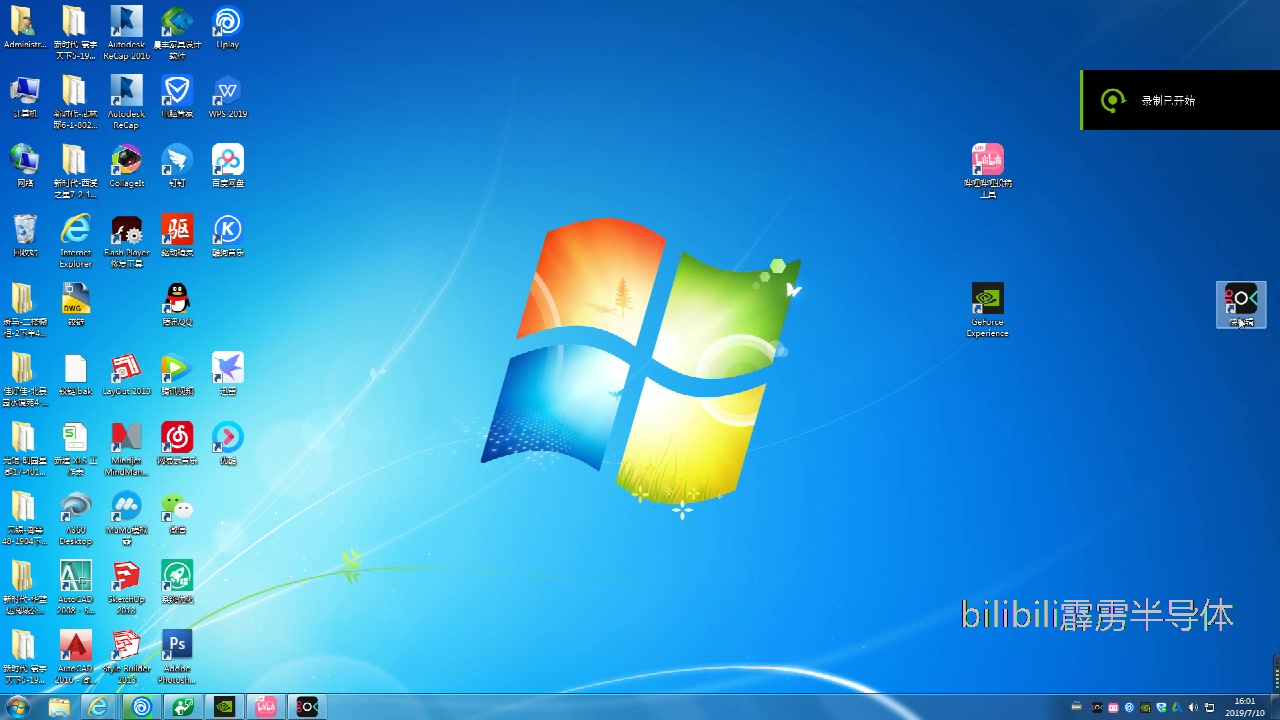This screenshot has width=1280, height=720.
Task: Open the green rocket system optimizer shortcut
Action: tap(177, 581)
